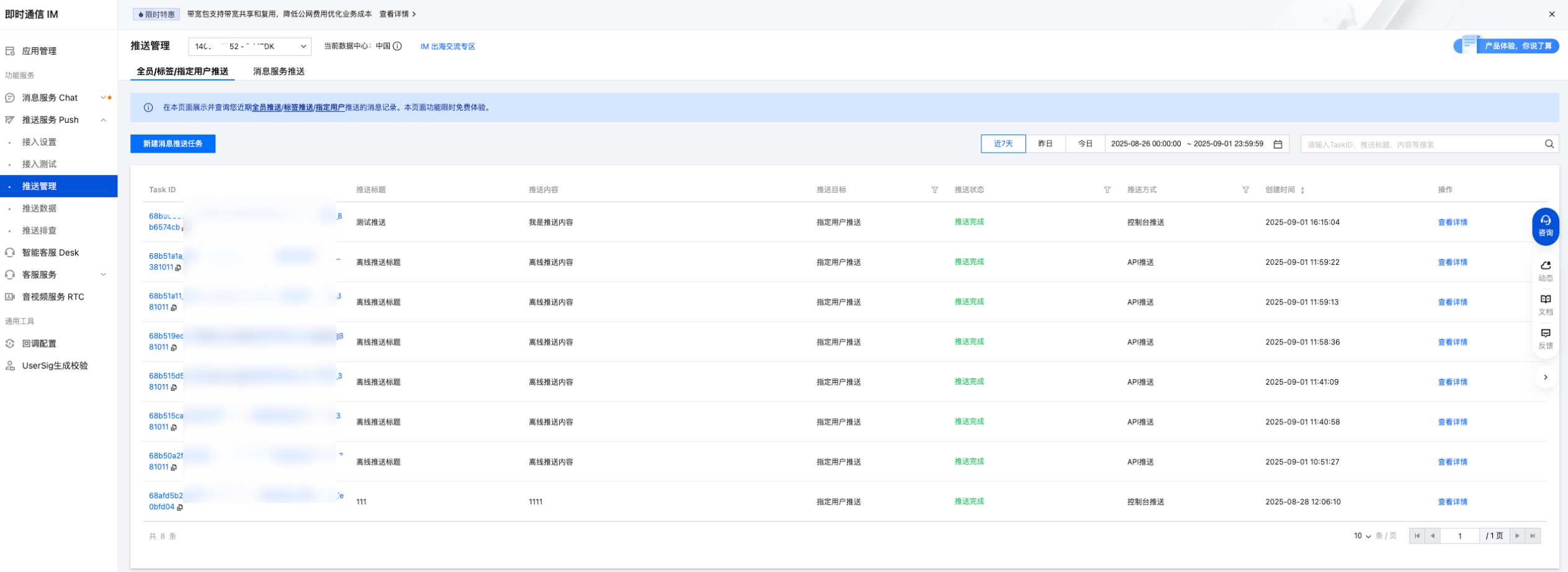Collapse the 推送服务 Push menu
1568x572 pixels.
(x=104, y=120)
